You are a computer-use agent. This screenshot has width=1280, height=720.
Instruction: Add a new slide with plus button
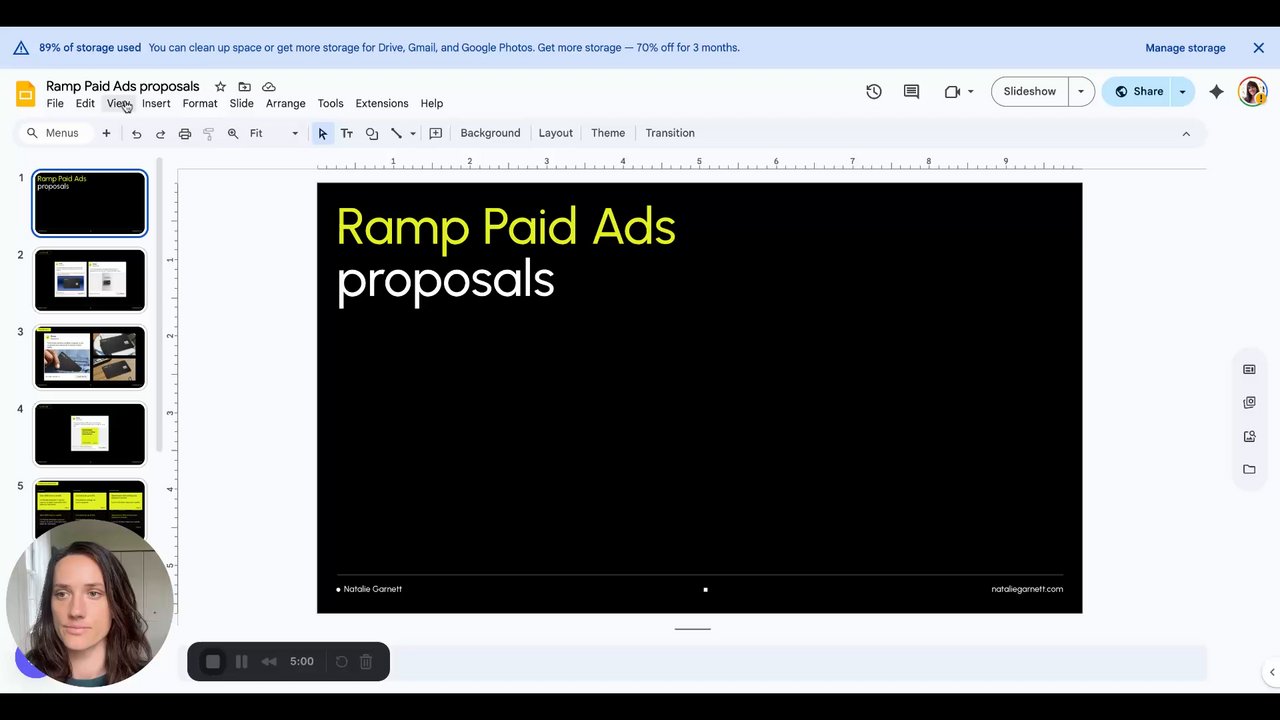click(106, 133)
